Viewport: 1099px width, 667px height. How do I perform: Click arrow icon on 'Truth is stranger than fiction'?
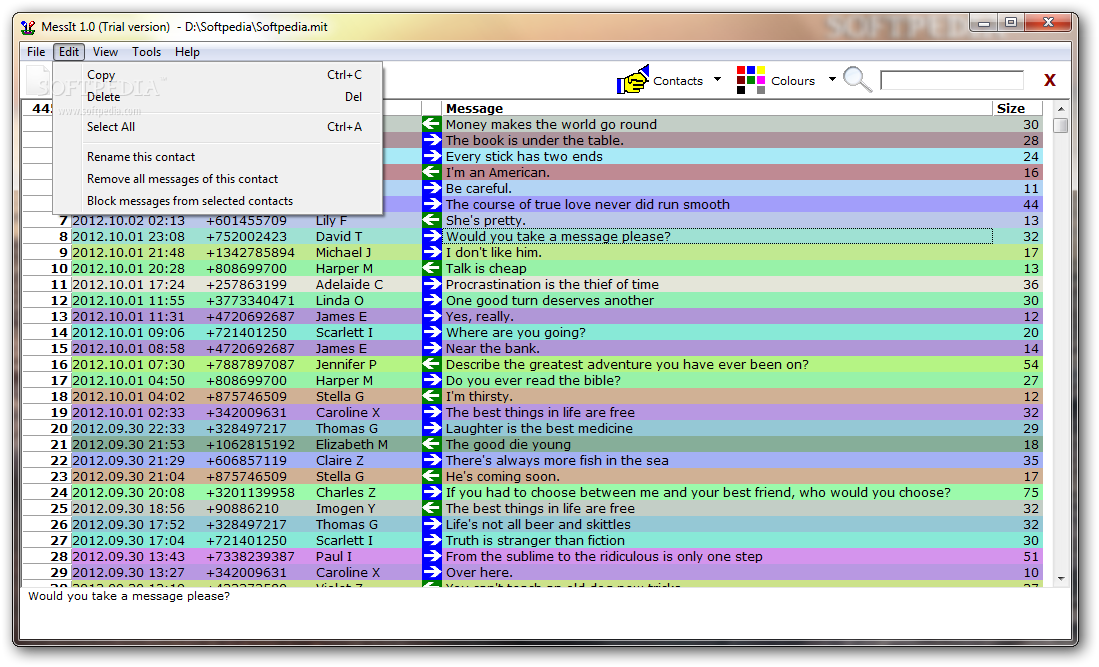(432, 540)
